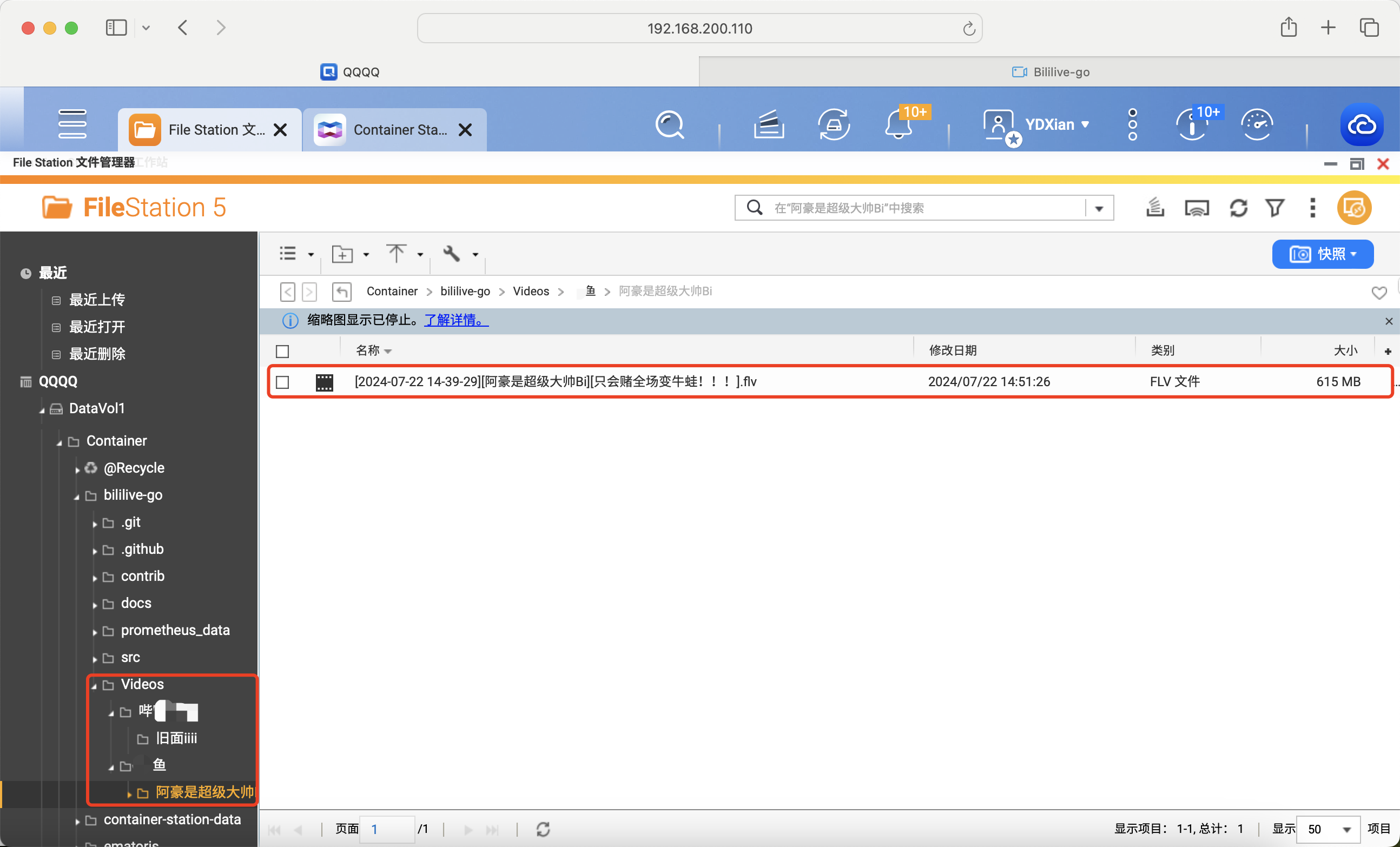Open the search options dropdown arrow
Screen dimensions: 1400x847
(x=1099, y=208)
